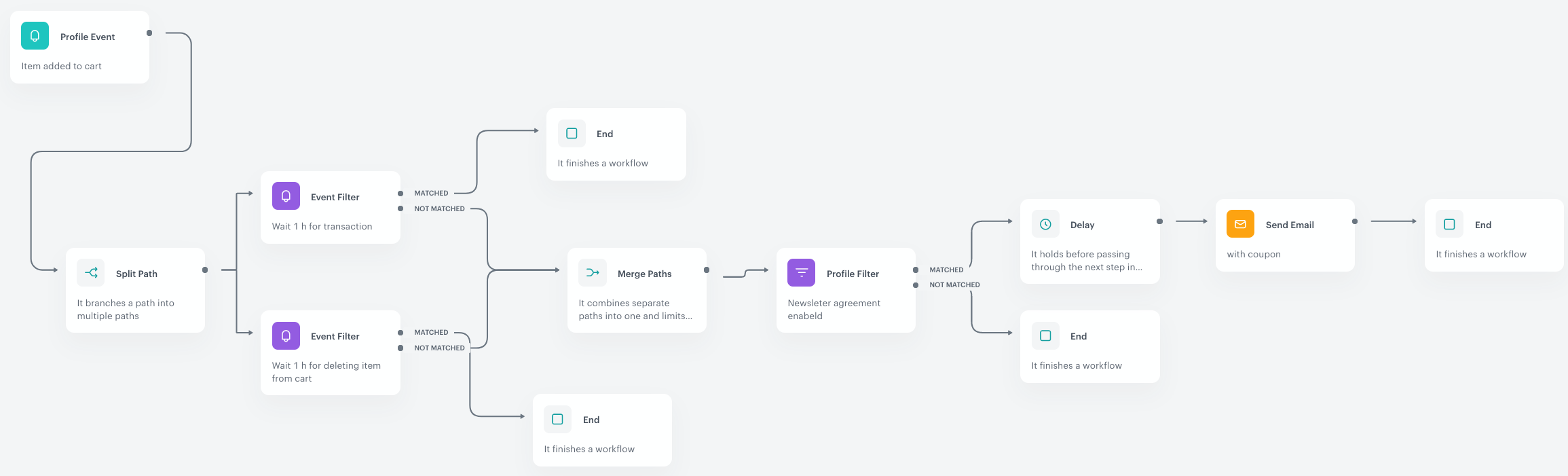
Task: Click the 'Newsleter agreement enabeld' description text
Action: 834,310
